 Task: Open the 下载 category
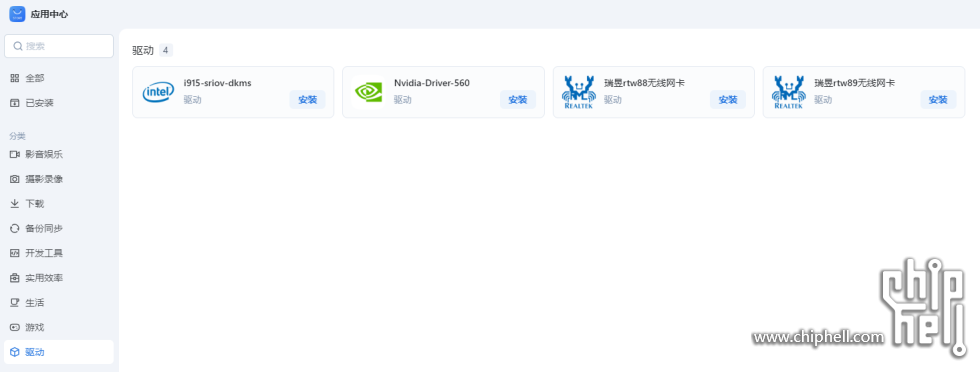(x=59, y=204)
